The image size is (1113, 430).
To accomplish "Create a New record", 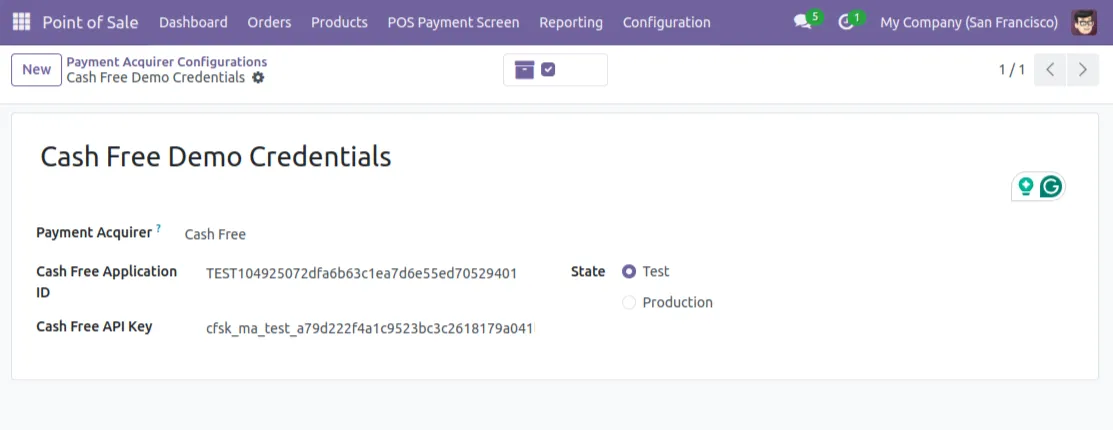I will click(x=36, y=70).
